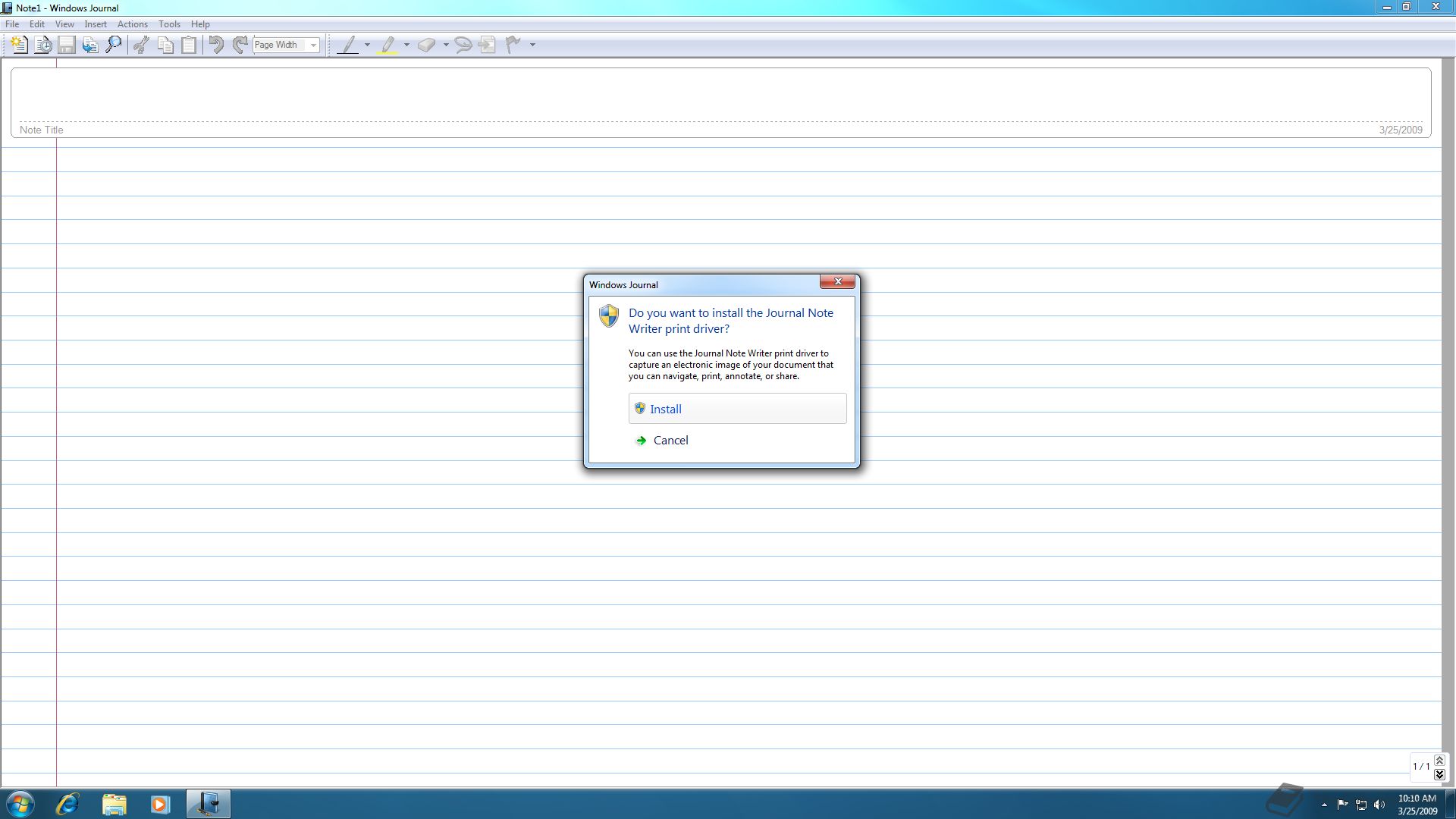Open the Help menu
Screen dimensions: 1456x819
200,24
